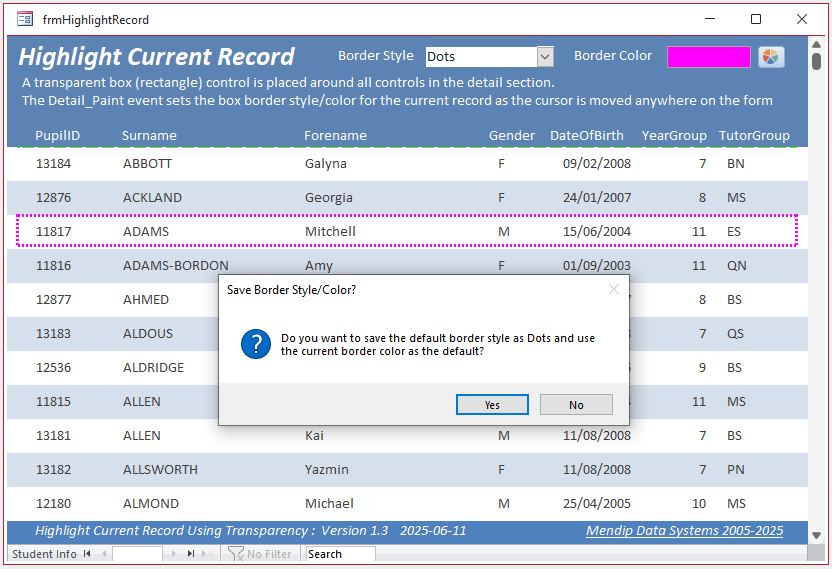Expand the Border Style dropdown arrow
This screenshot has height=569, width=832.
pyautogui.click(x=545, y=57)
